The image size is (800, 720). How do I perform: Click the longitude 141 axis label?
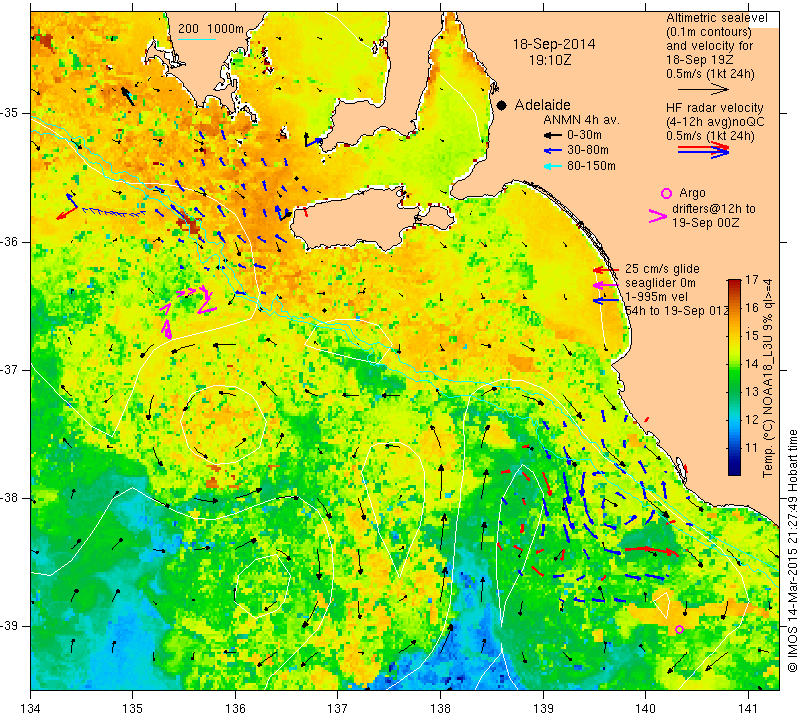tap(748, 709)
